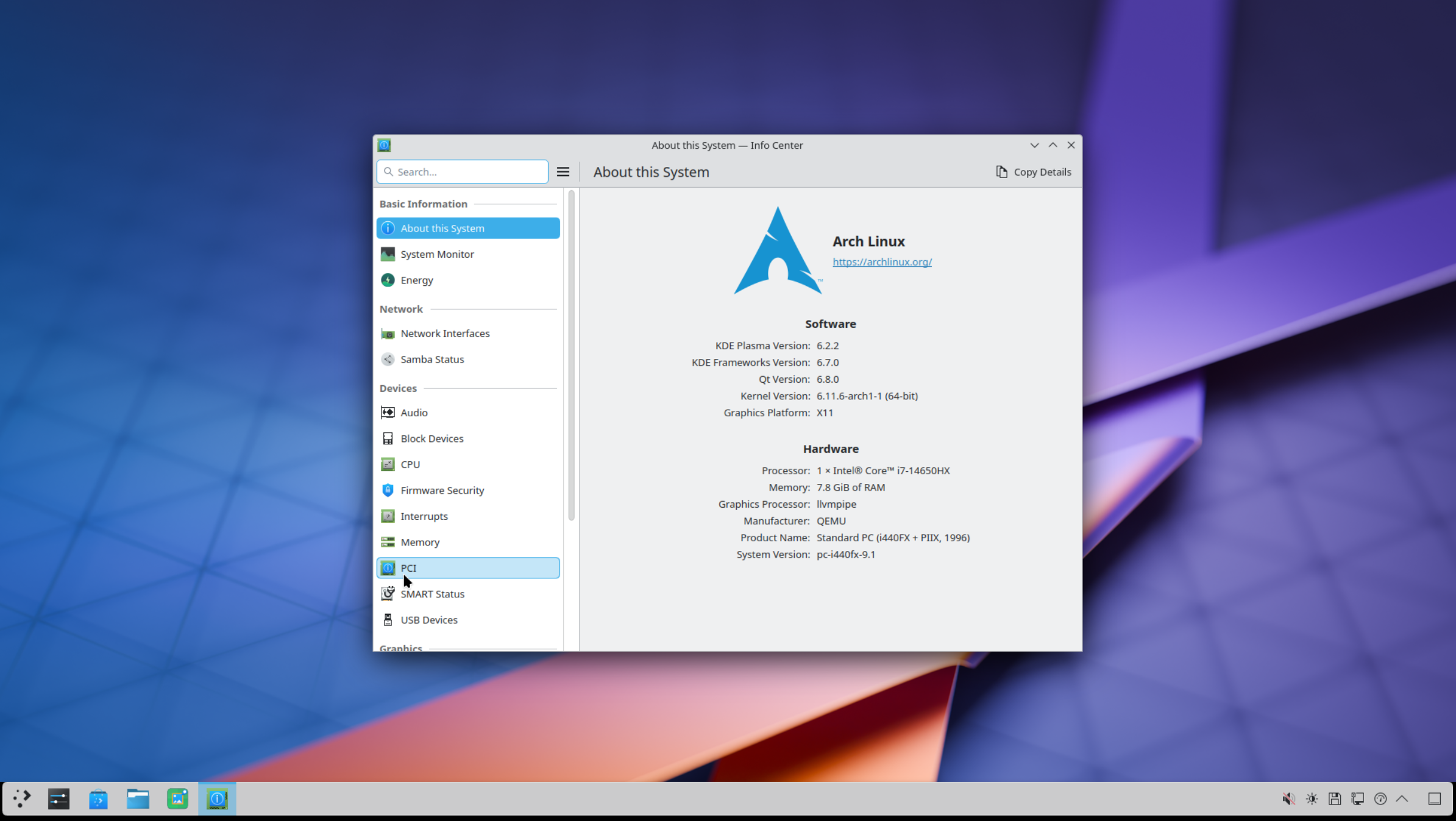1456x821 pixels.
Task: Open the Interrupts module
Action: 467,516
